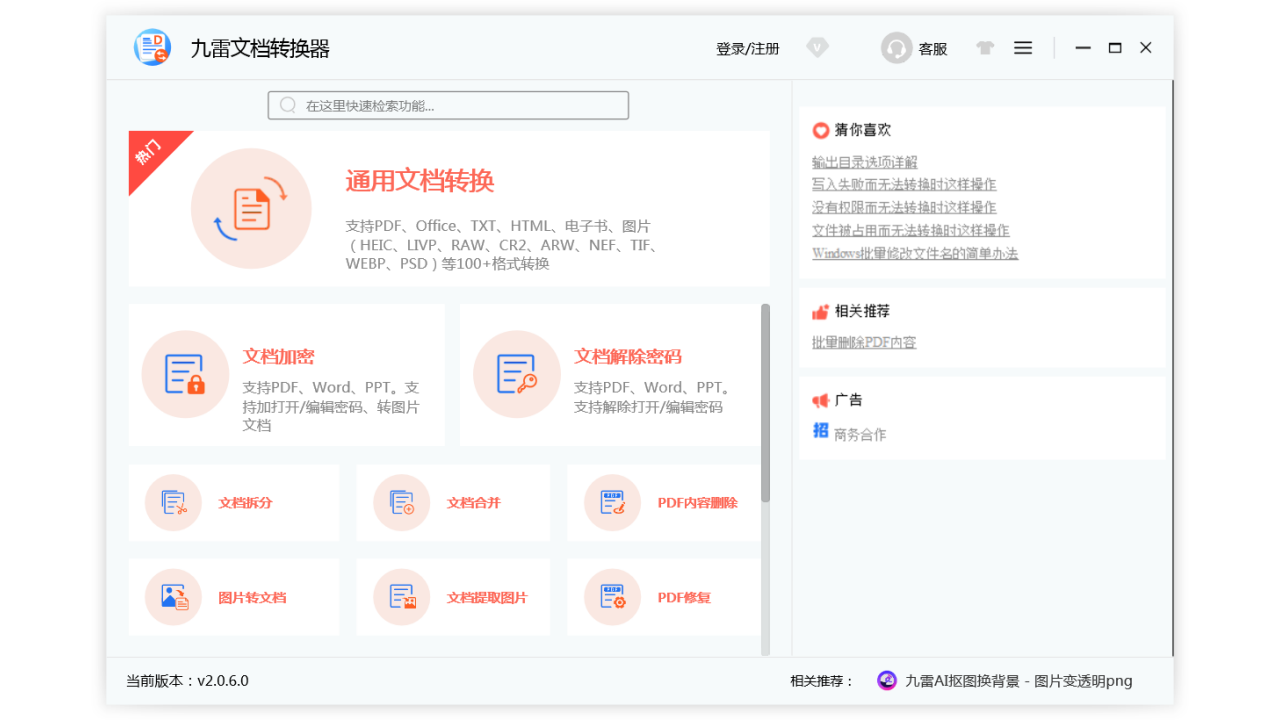Open the PDF Repair (PDF修复) icon
The image size is (1280, 720).
click(612, 597)
